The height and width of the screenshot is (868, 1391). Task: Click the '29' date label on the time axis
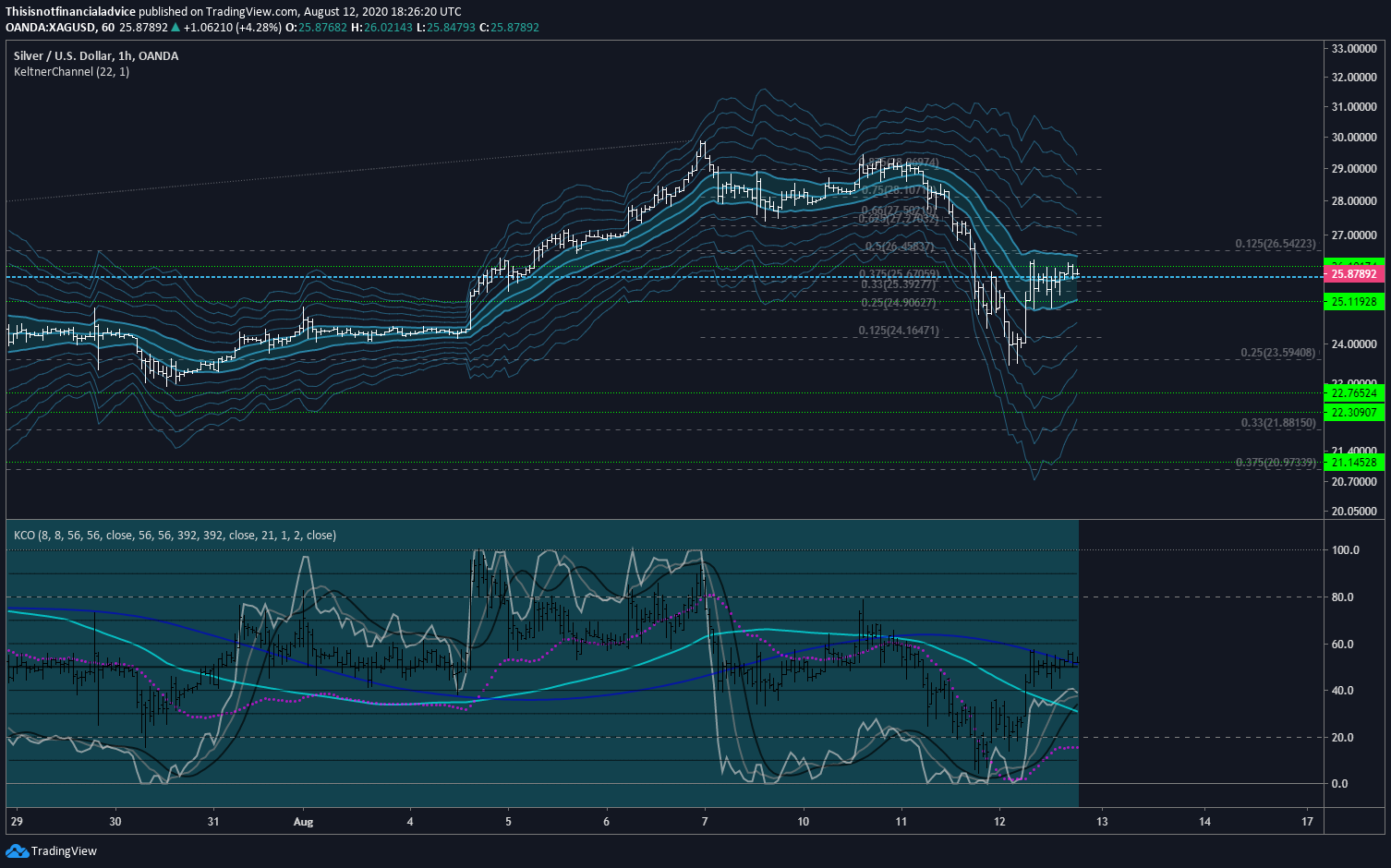click(16, 822)
